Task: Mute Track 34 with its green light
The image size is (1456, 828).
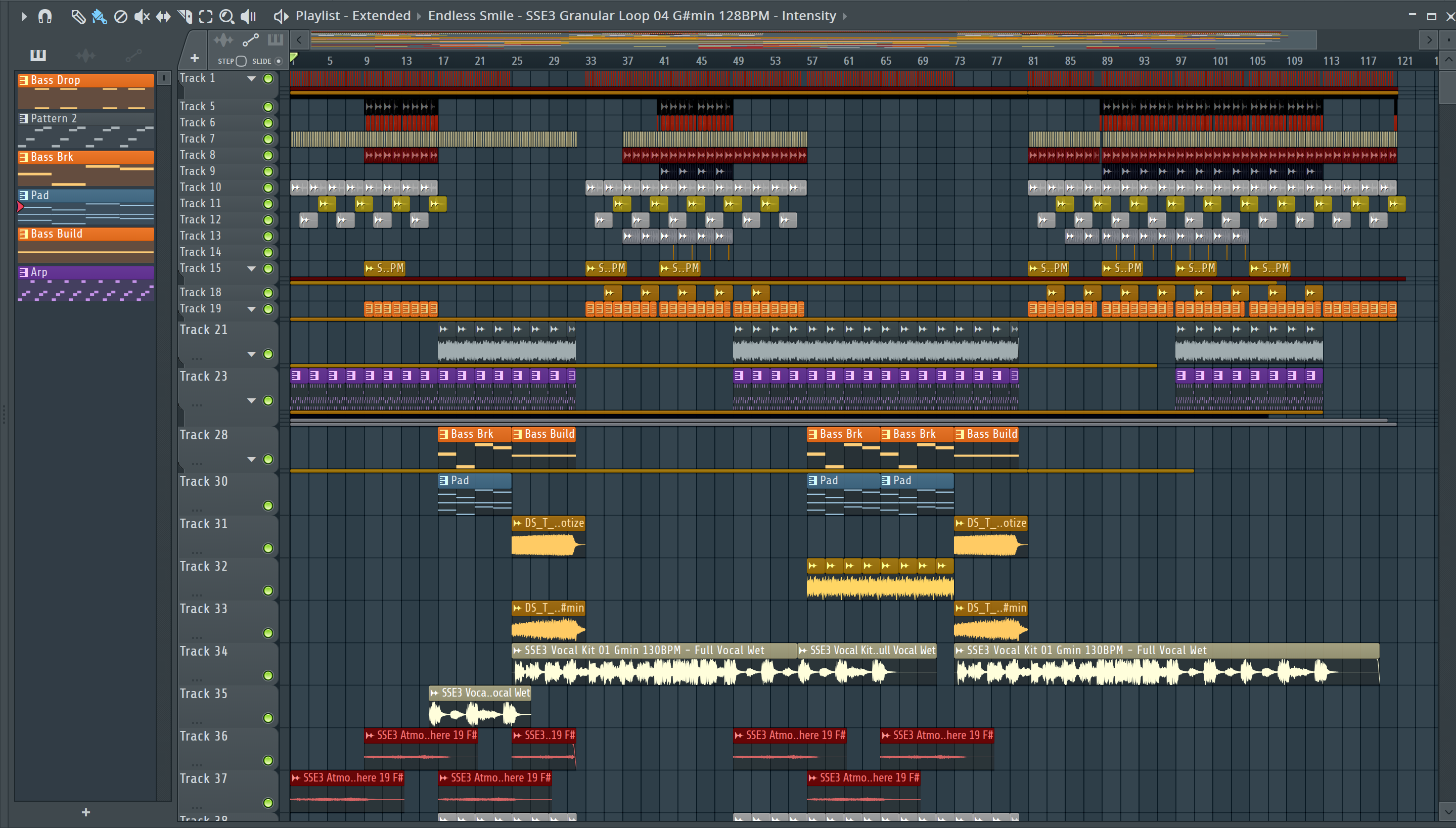Action: point(268,675)
